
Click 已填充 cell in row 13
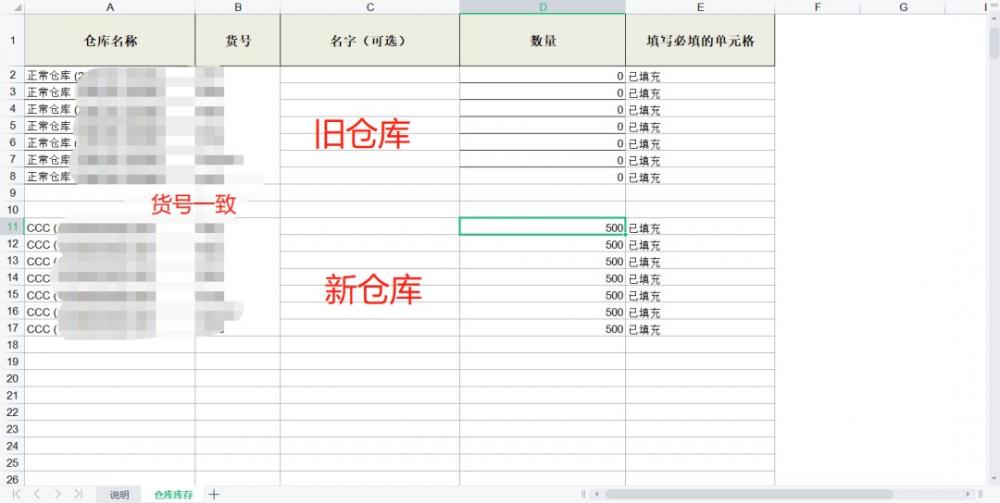coord(700,261)
